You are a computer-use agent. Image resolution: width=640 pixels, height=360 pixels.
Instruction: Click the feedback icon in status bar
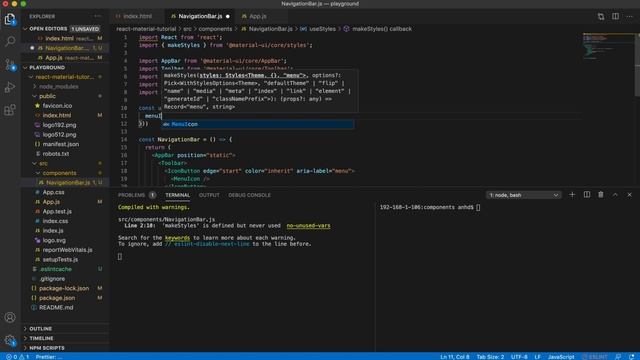point(618,357)
